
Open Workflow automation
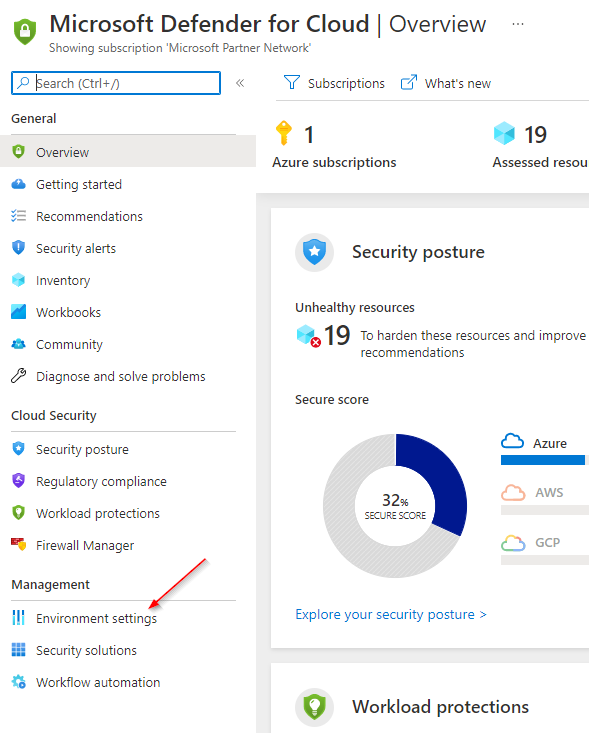pos(98,683)
